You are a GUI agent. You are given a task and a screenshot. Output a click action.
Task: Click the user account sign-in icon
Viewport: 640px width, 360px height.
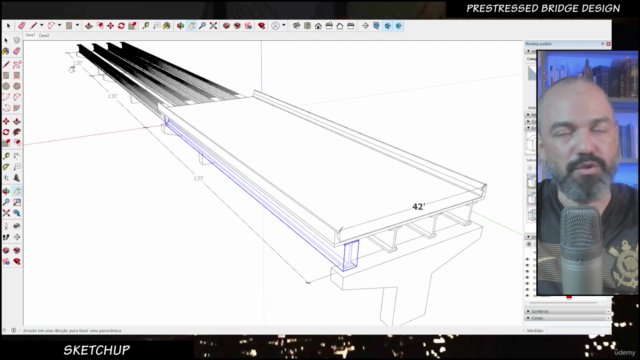(x=276, y=26)
